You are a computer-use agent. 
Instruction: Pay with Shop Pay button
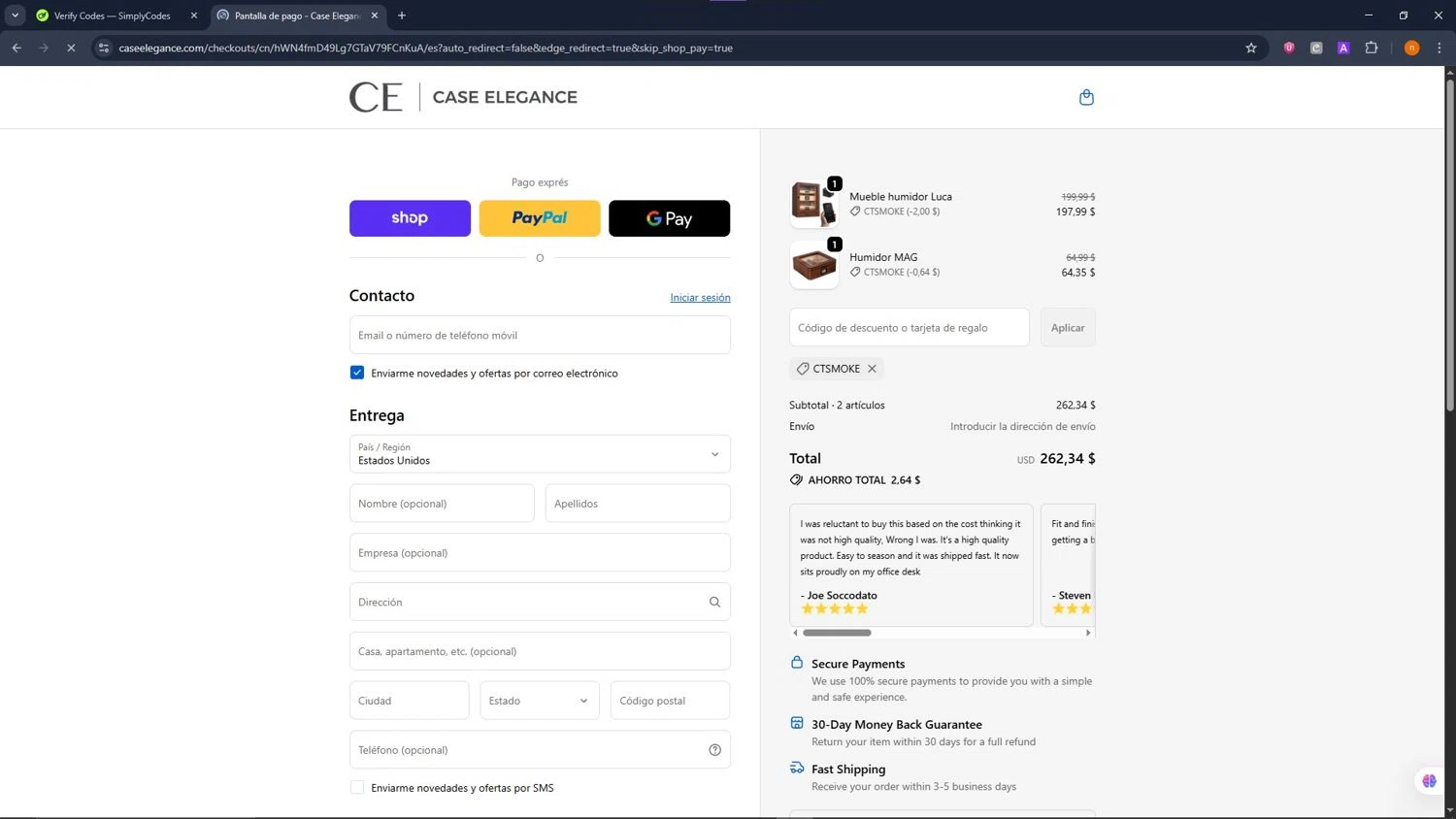pos(410,218)
